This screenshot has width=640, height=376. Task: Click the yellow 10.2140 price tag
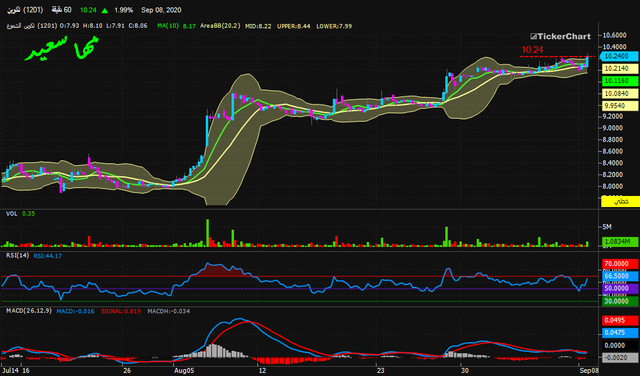coord(620,69)
